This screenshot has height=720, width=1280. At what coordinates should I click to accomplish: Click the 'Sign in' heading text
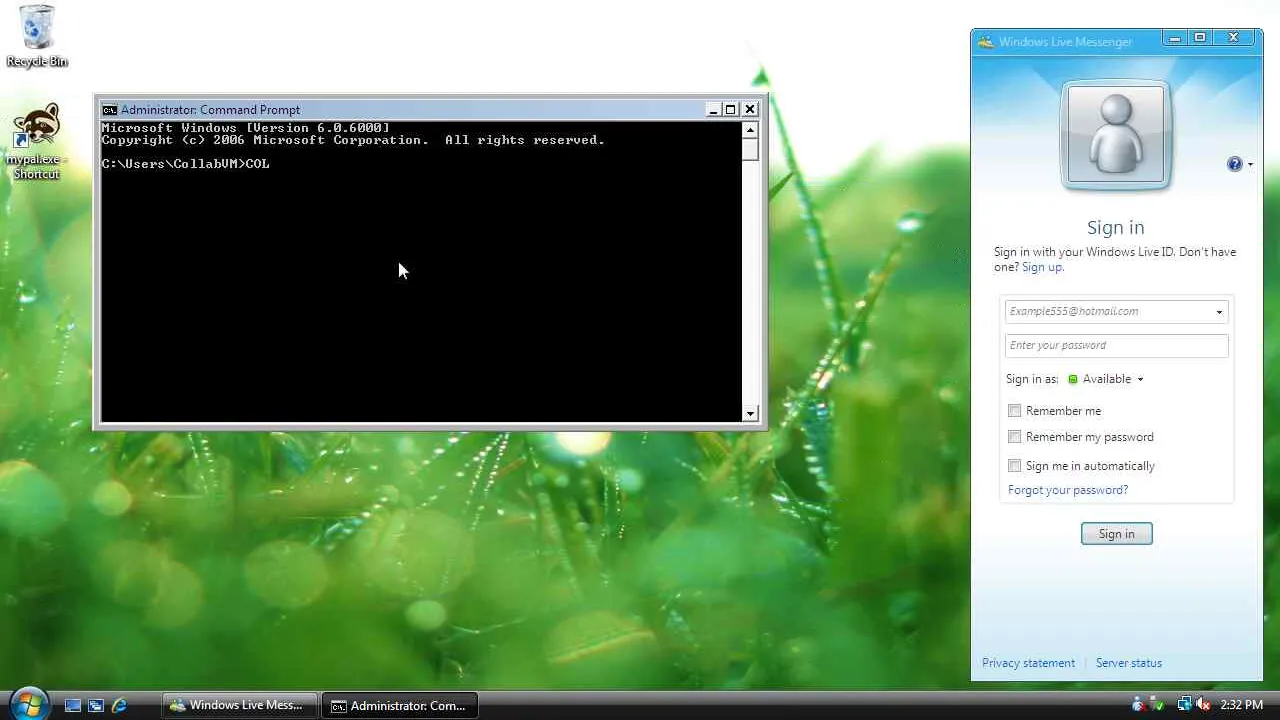click(1115, 228)
